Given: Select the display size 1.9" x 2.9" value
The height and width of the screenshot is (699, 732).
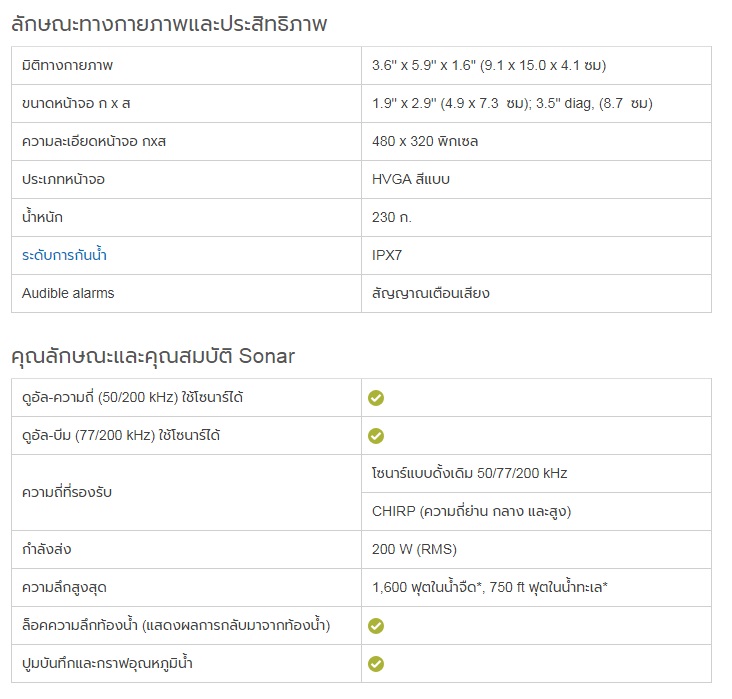Looking at the screenshot, I should 512,103.
